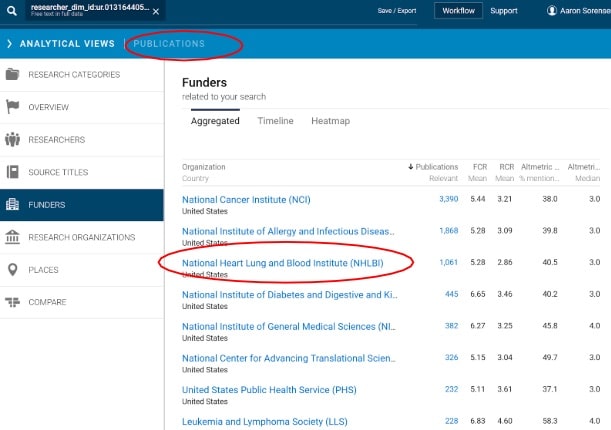
Task: Sort by Publications column arrow
Action: (x=410, y=167)
